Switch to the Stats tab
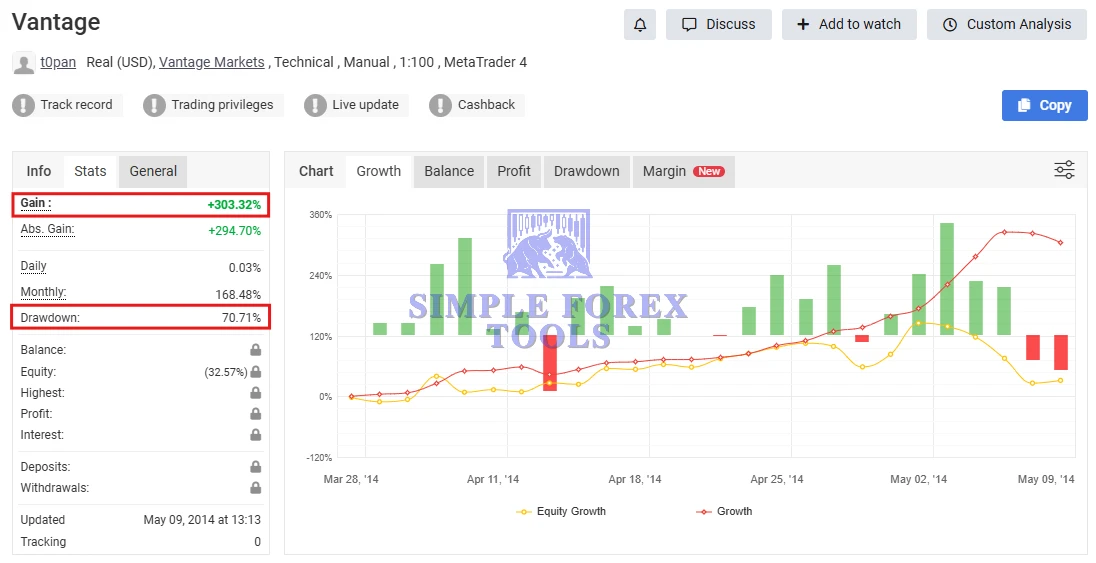The width and height of the screenshot is (1096, 563). pyautogui.click(x=90, y=171)
